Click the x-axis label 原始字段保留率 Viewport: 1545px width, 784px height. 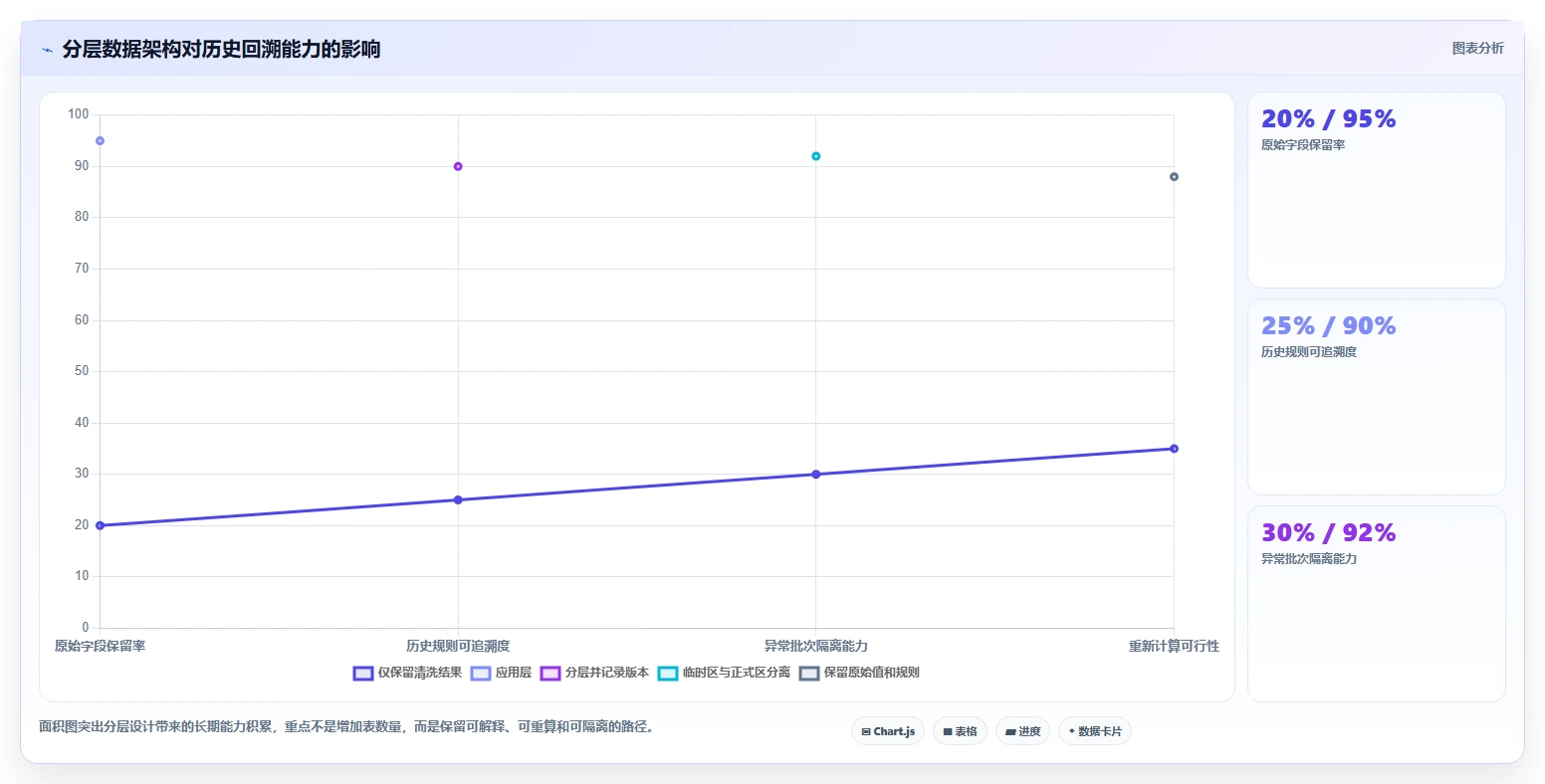(x=100, y=647)
